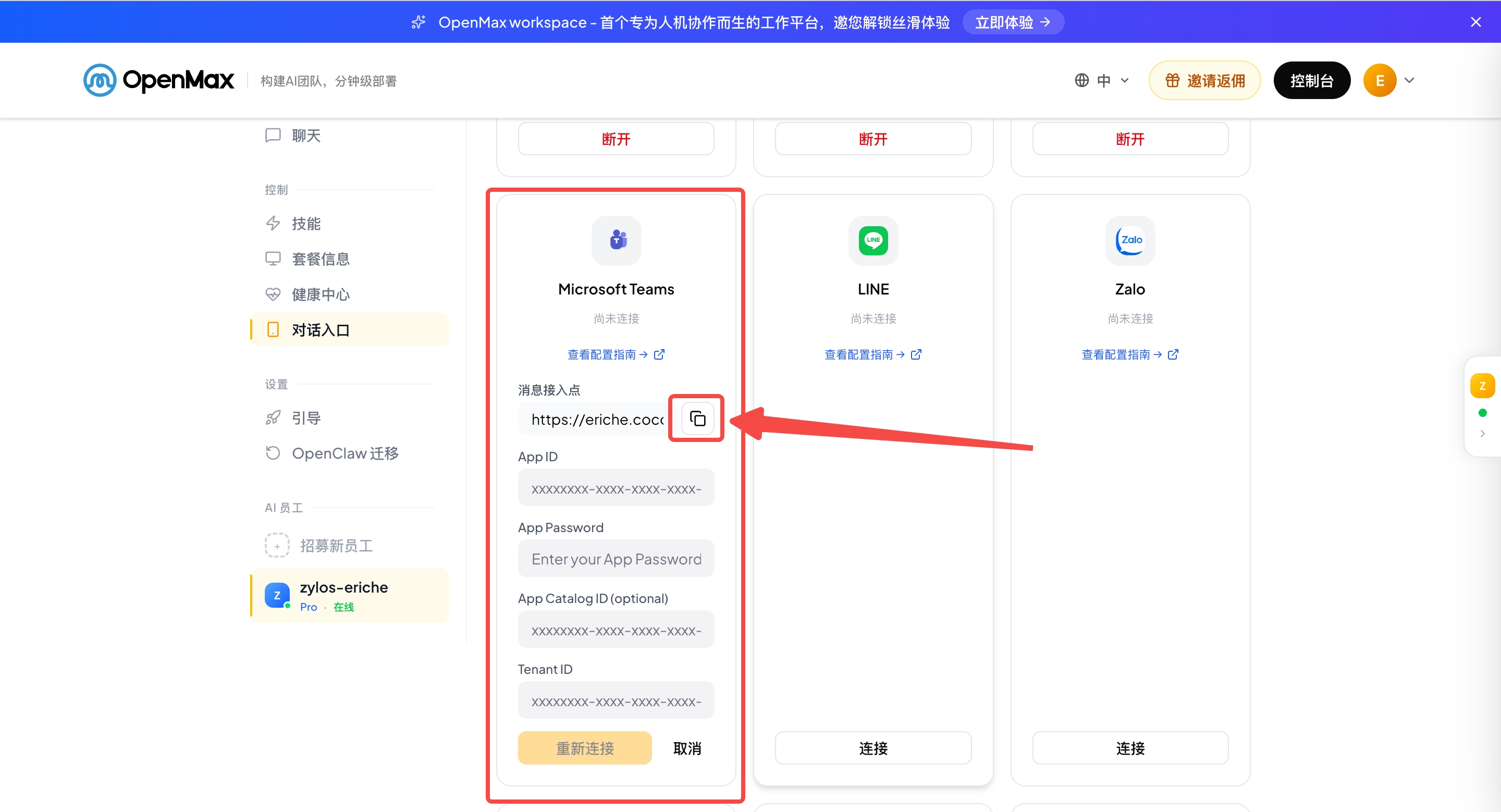The width and height of the screenshot is (1501, 812).
Task: Click 连接 on the Zalo card
Action: [1130, 748]
